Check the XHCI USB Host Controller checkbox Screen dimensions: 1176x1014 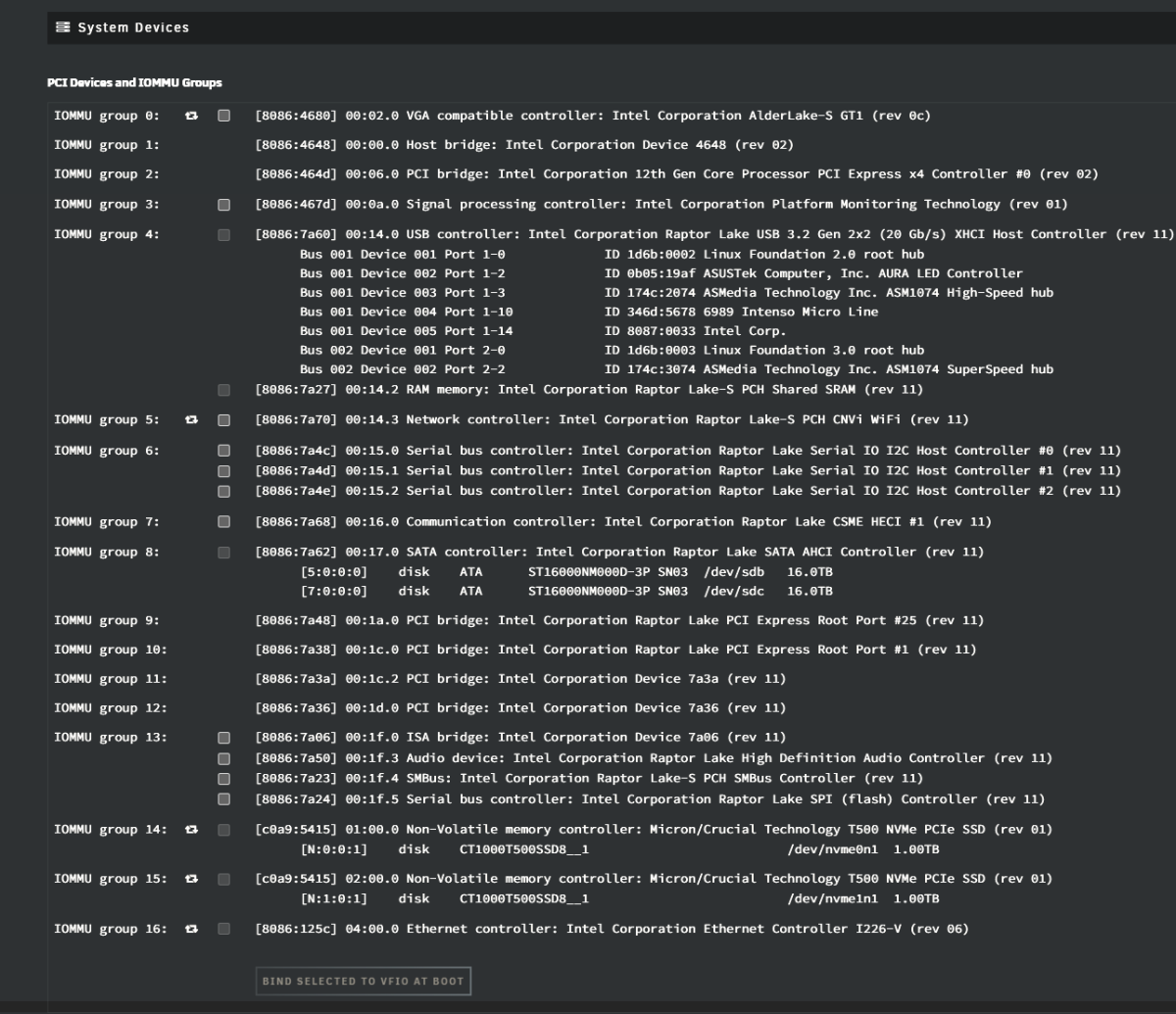click(x=223, y=233)
